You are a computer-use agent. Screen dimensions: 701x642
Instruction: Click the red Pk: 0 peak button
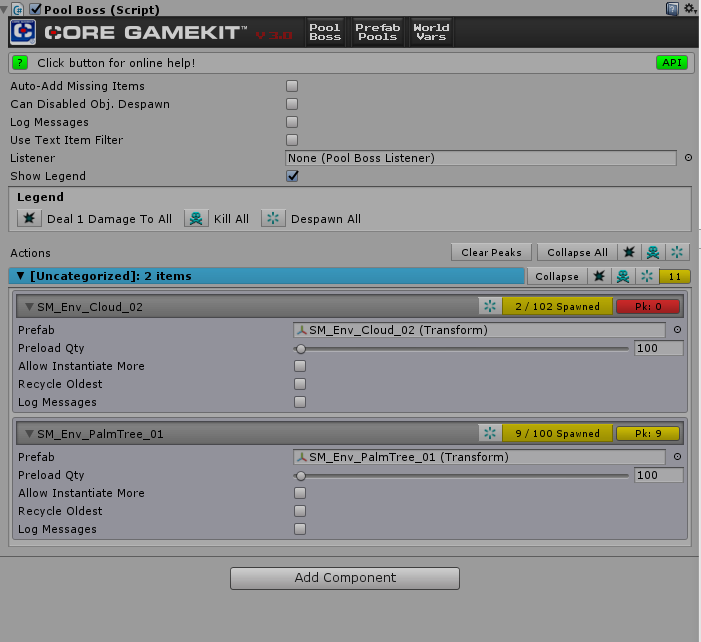pos(648,306)
